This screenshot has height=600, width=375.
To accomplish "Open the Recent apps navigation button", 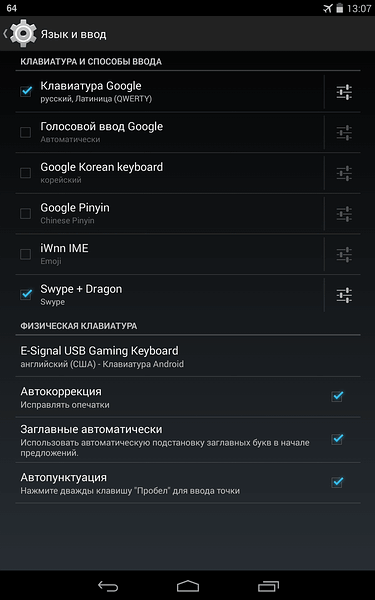I will tap(268, 586).
